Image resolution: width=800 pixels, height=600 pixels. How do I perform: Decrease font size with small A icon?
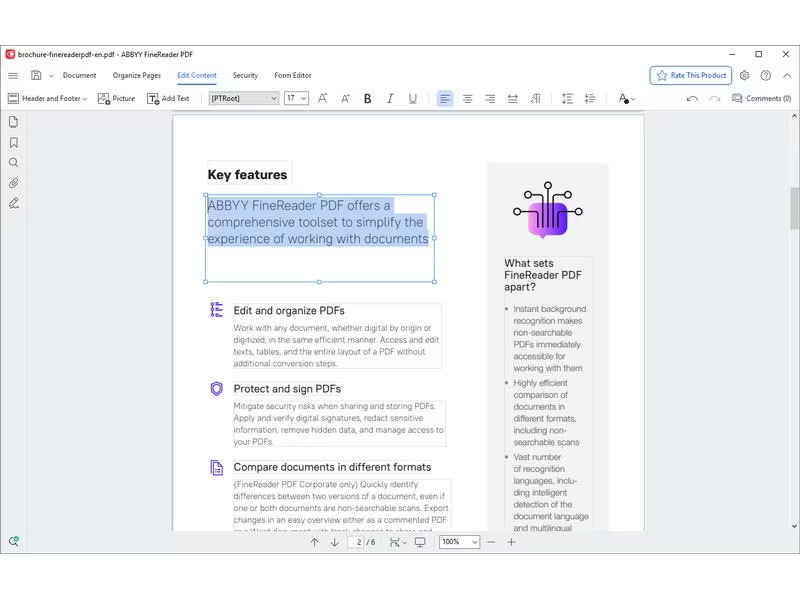click(345, 99)
